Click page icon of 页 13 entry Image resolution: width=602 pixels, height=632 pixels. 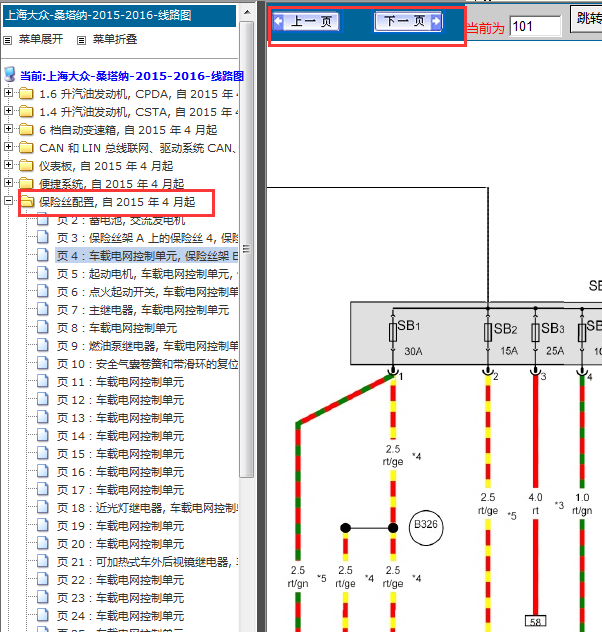[43, 417]
